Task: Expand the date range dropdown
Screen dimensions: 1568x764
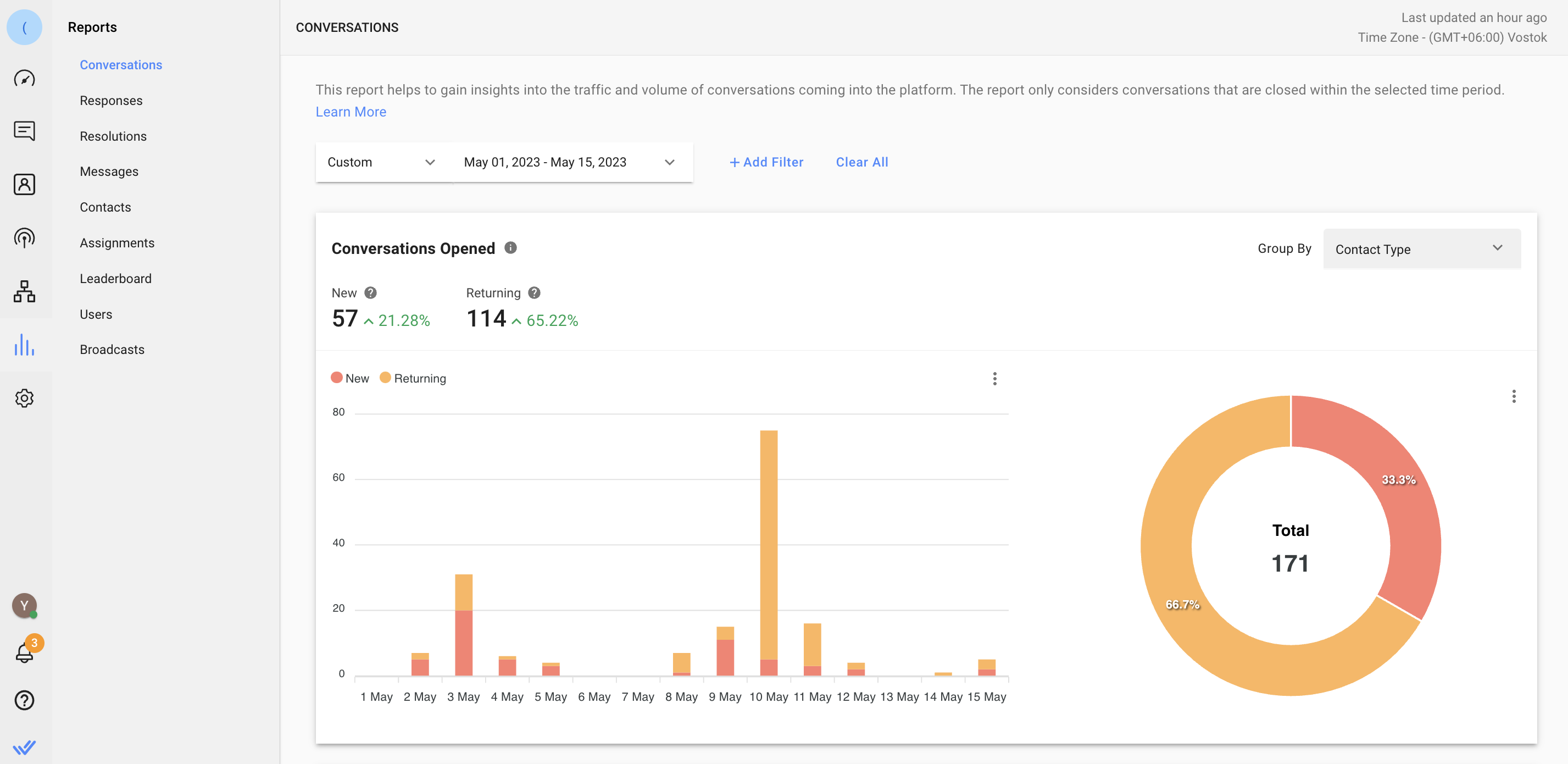Action: coord(569,162)
